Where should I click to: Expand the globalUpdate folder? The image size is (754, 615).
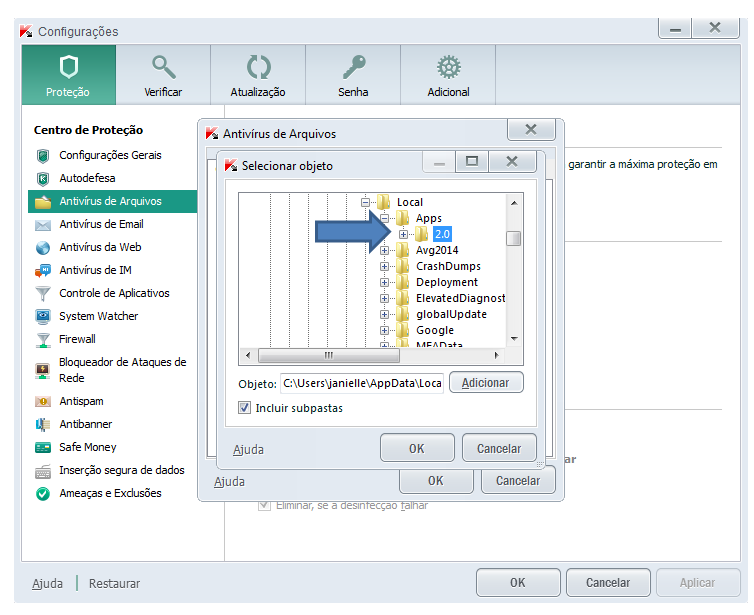(x=384, y=314)
